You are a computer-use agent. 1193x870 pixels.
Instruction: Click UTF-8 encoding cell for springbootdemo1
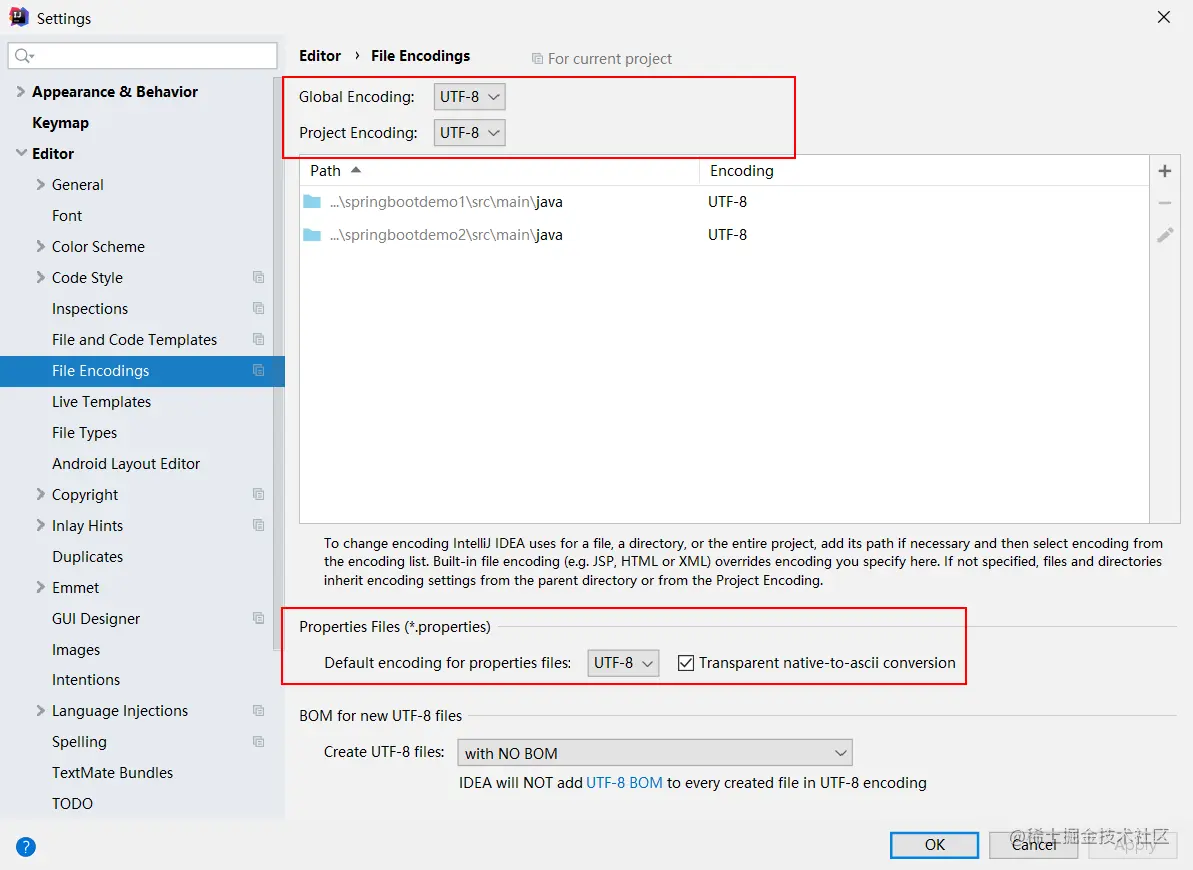tap(727, 202)
